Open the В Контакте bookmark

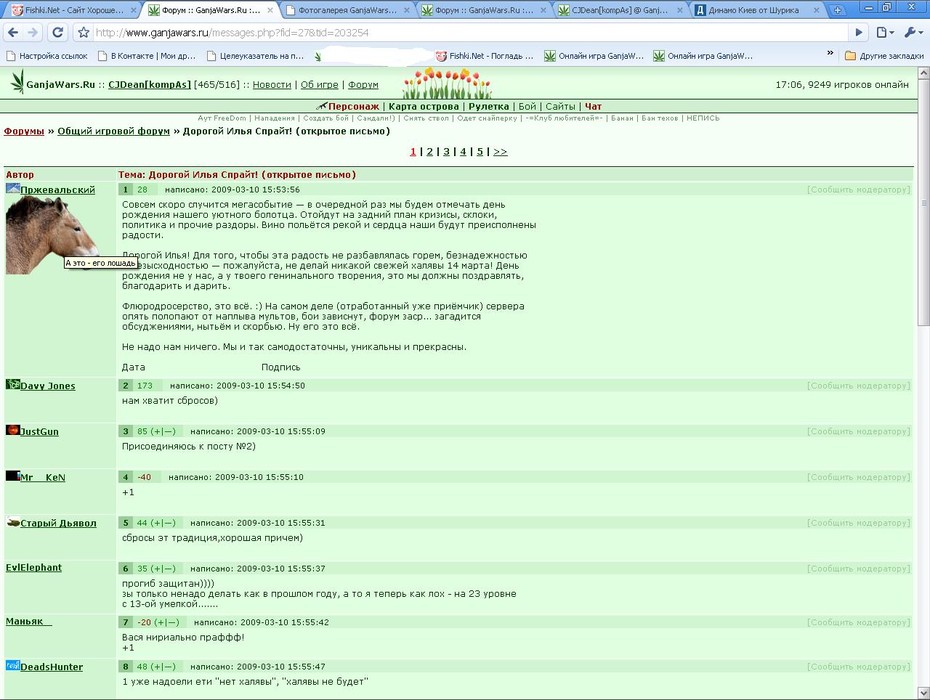146,56
